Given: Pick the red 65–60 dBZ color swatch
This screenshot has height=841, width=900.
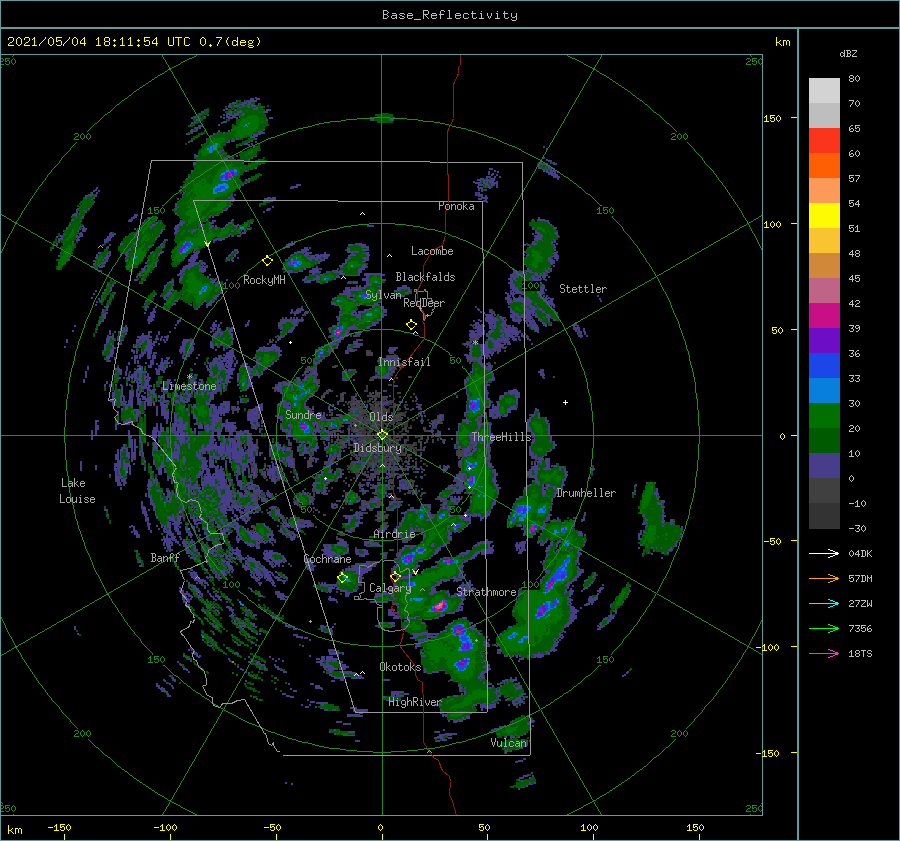Looking at the screenshot, I should click(824, 141).
